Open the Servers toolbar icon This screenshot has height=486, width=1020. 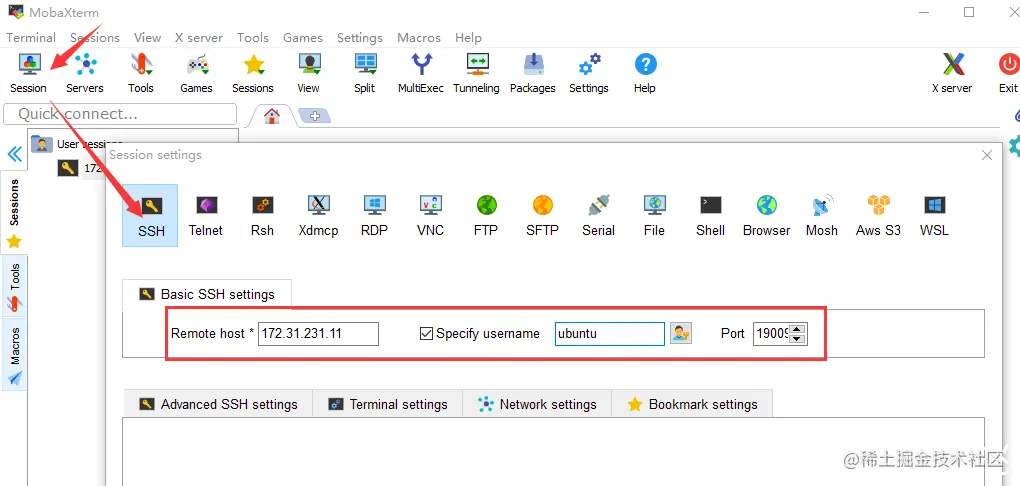pyautogui.click(x=85, y=74)
